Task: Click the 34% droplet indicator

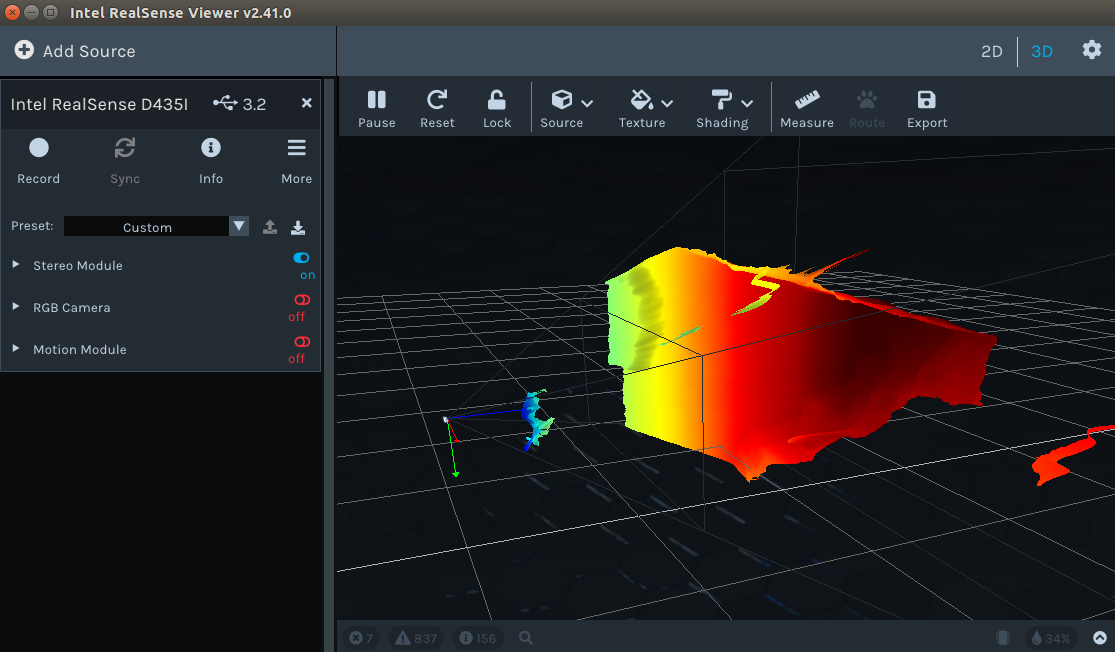Action: click(1051, 638)
